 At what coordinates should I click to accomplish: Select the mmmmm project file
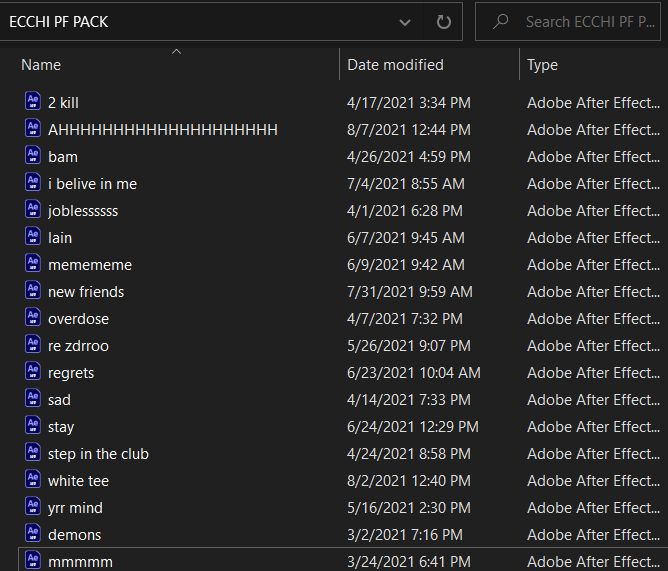(x=80, y=562)
